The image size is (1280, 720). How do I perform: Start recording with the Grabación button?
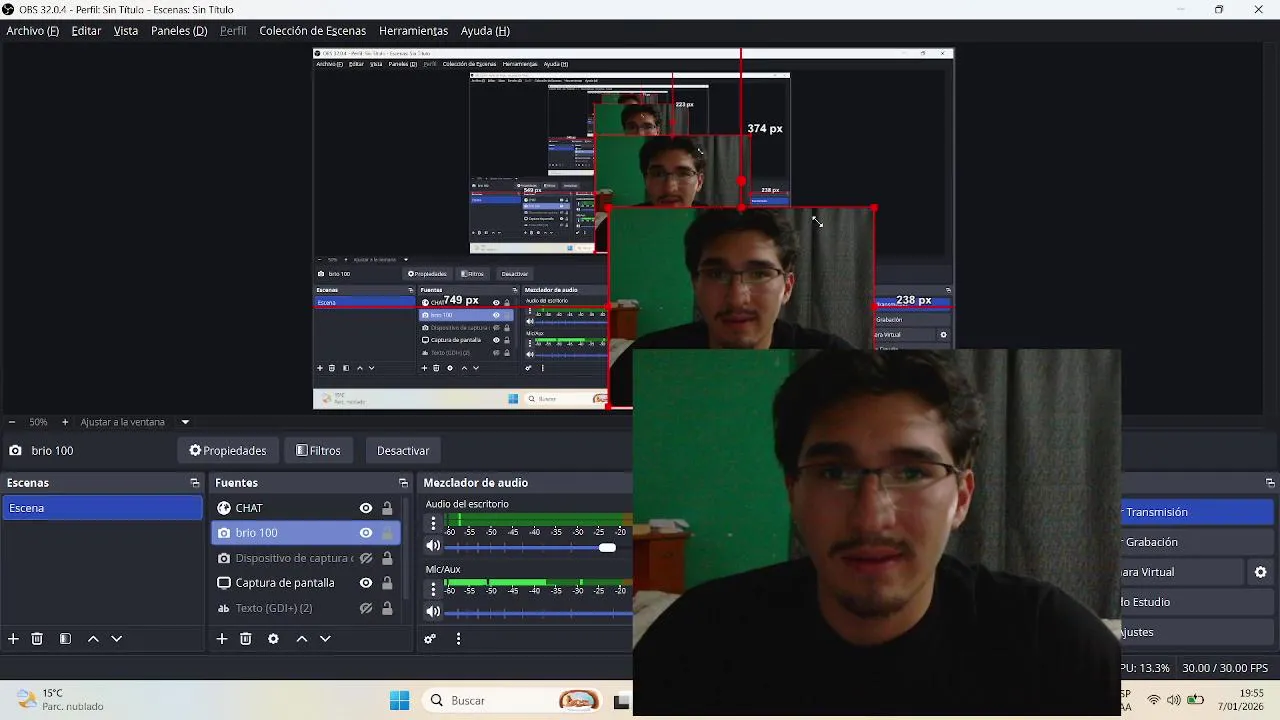click(1199, 542)
